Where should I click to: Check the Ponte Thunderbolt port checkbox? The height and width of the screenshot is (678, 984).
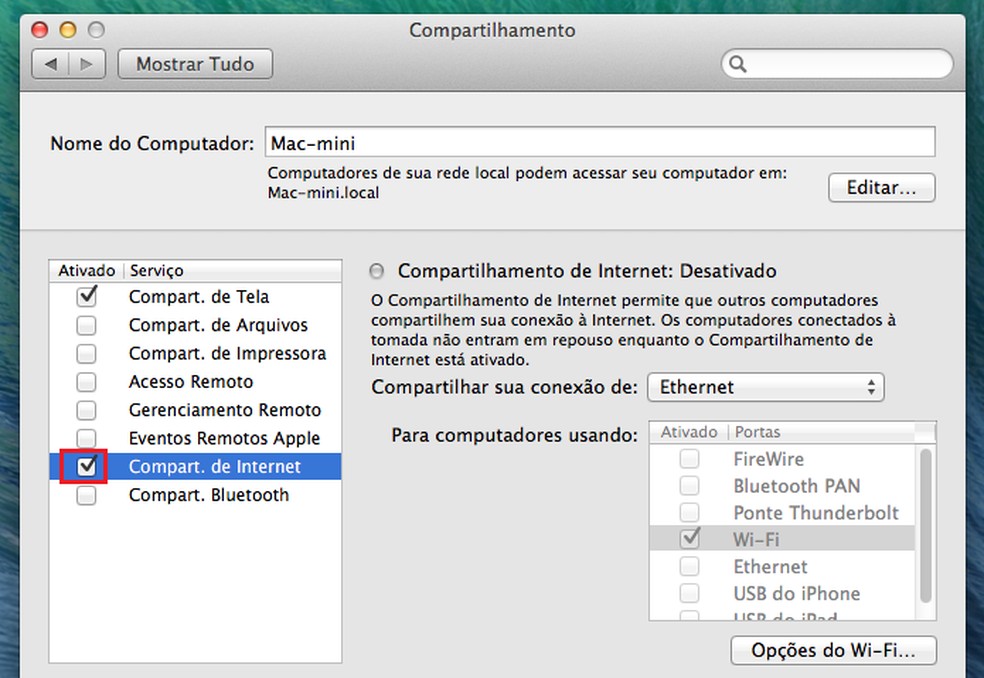(690, 512)
